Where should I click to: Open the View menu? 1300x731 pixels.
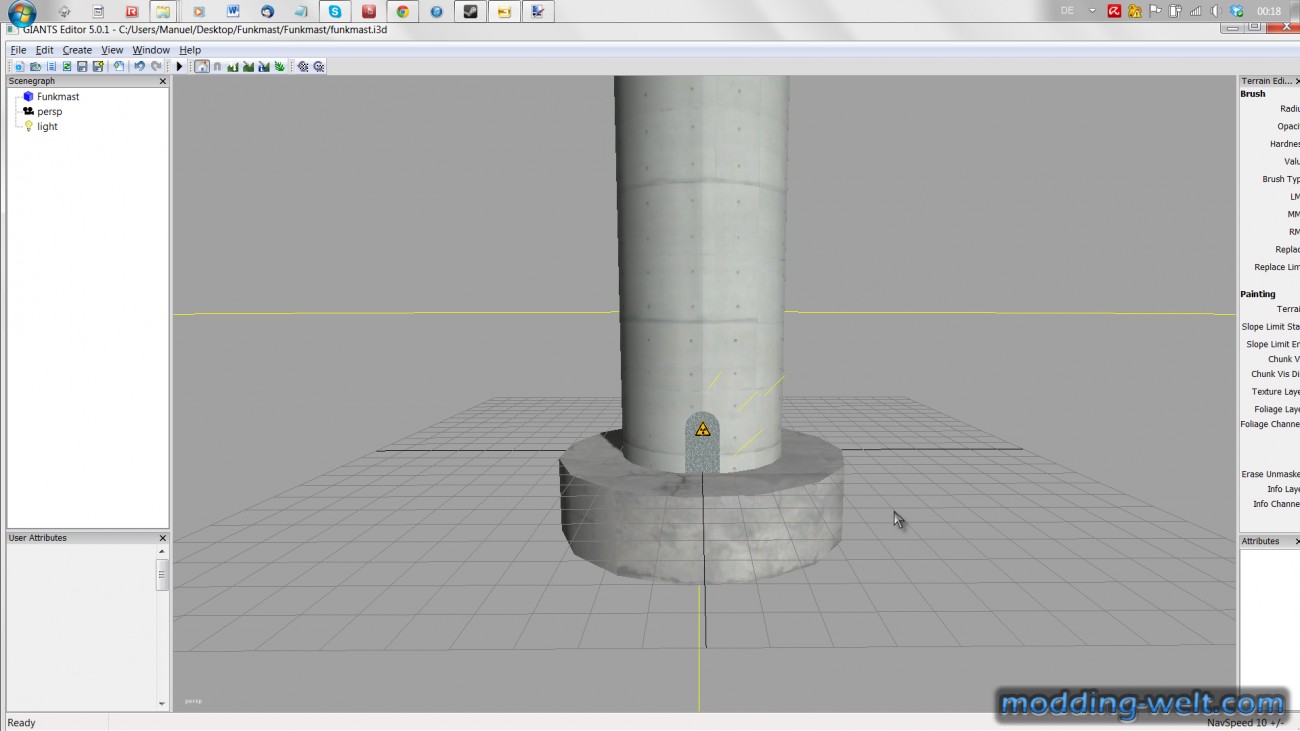(x=112, y=50)
